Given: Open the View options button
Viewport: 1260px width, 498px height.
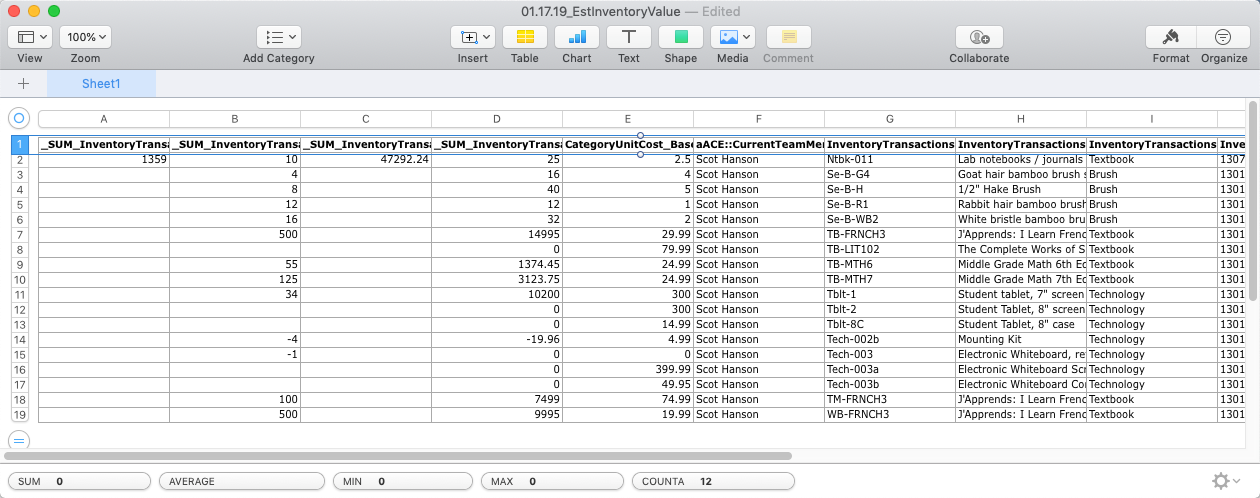Looking at the screenshot, I should pyautogui.click(x=29, y=37).
